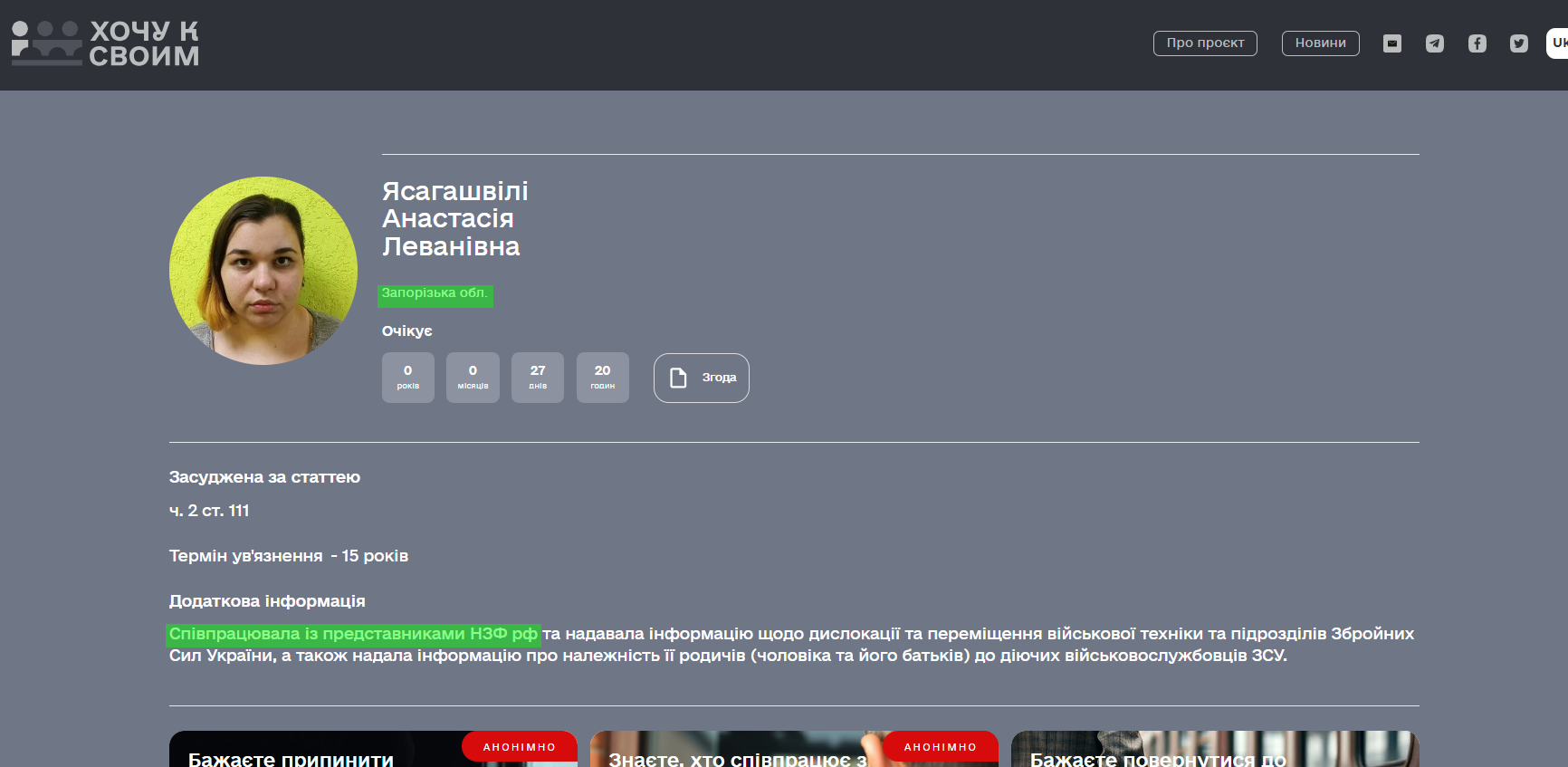
Task: Click the Запорізька обл. region tag
Action: [x=435, y=294]
